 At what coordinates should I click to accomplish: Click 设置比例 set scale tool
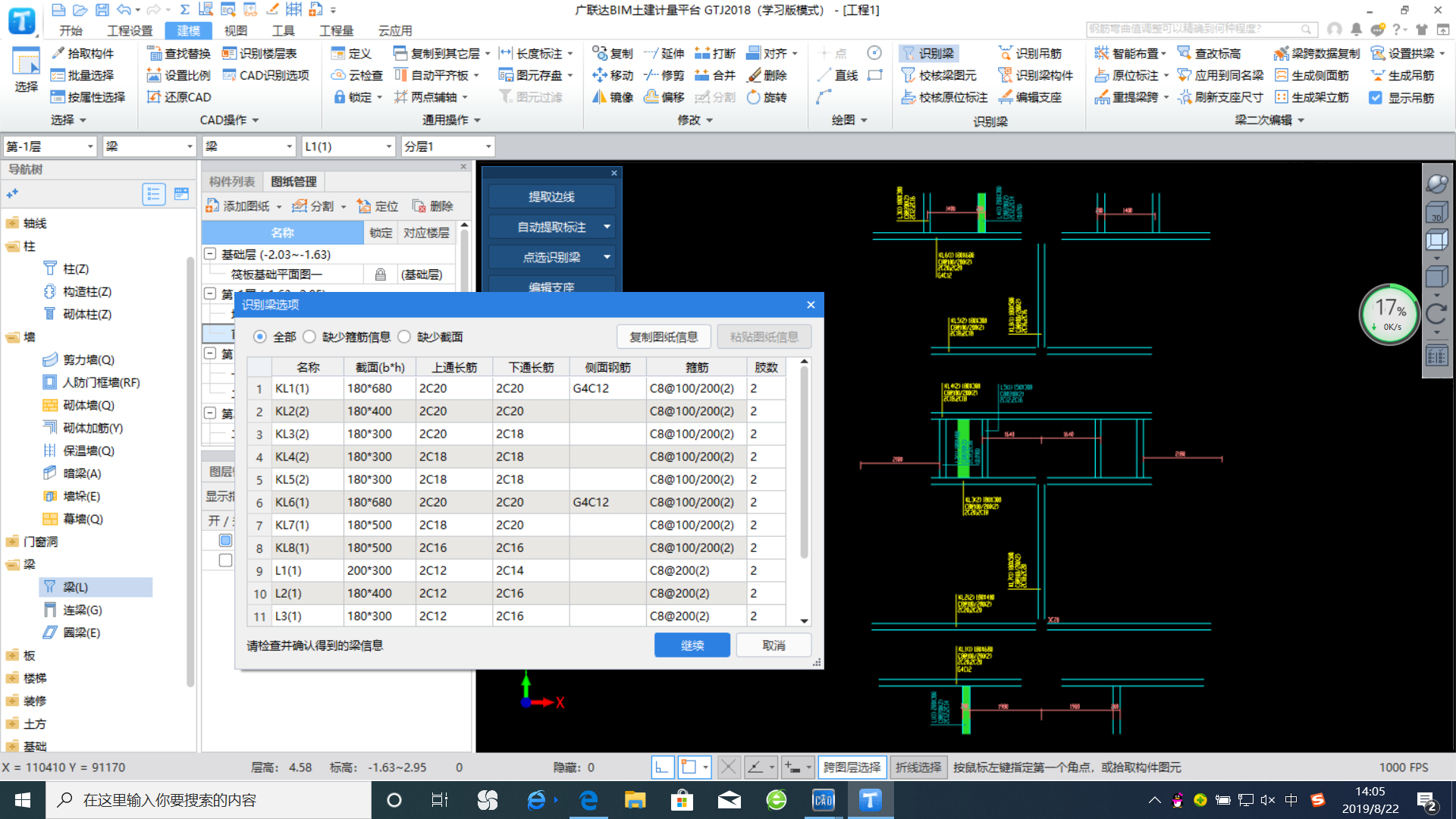click(179, 75)
